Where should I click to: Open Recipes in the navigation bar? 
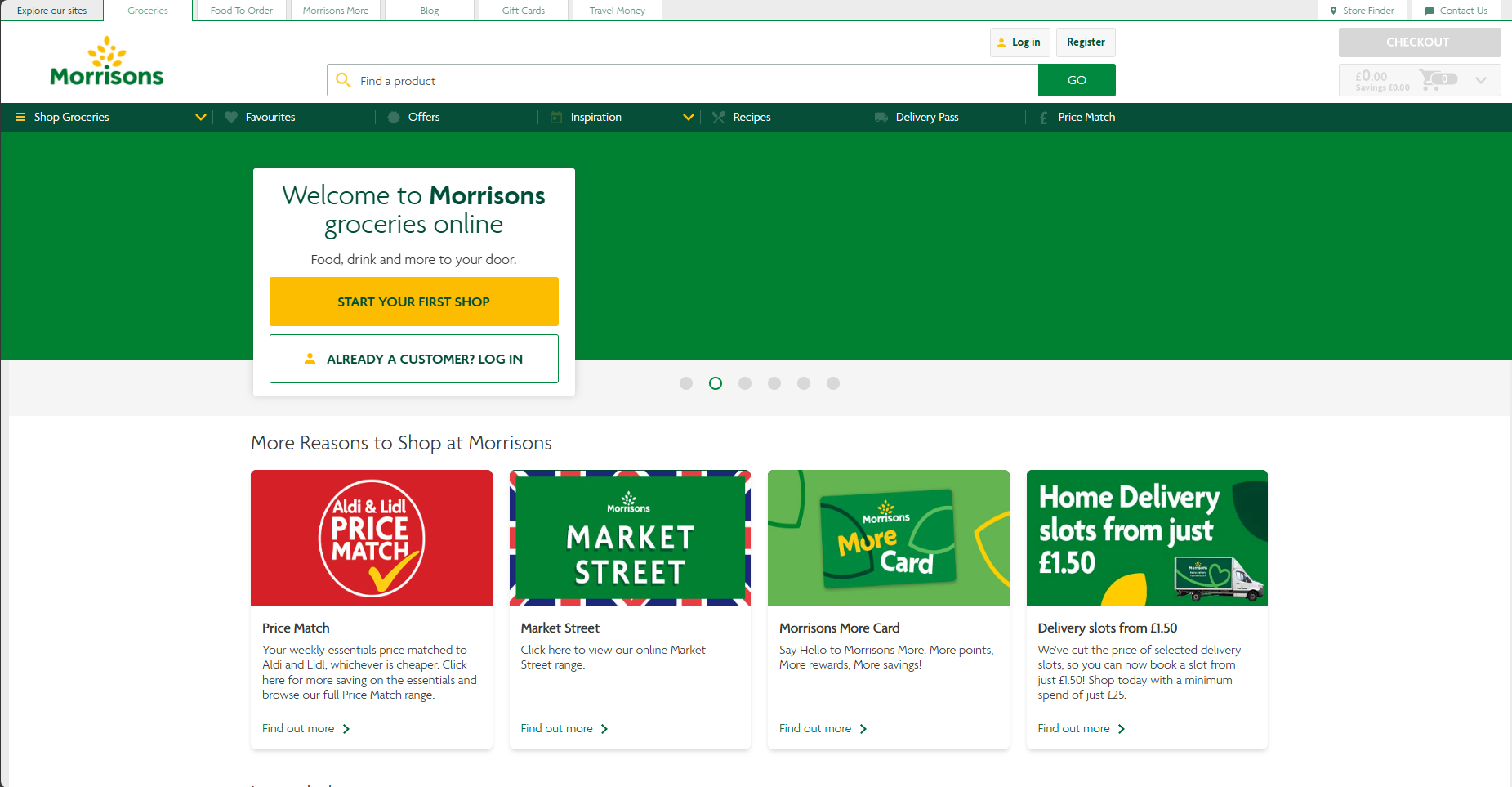pos(752,117)
